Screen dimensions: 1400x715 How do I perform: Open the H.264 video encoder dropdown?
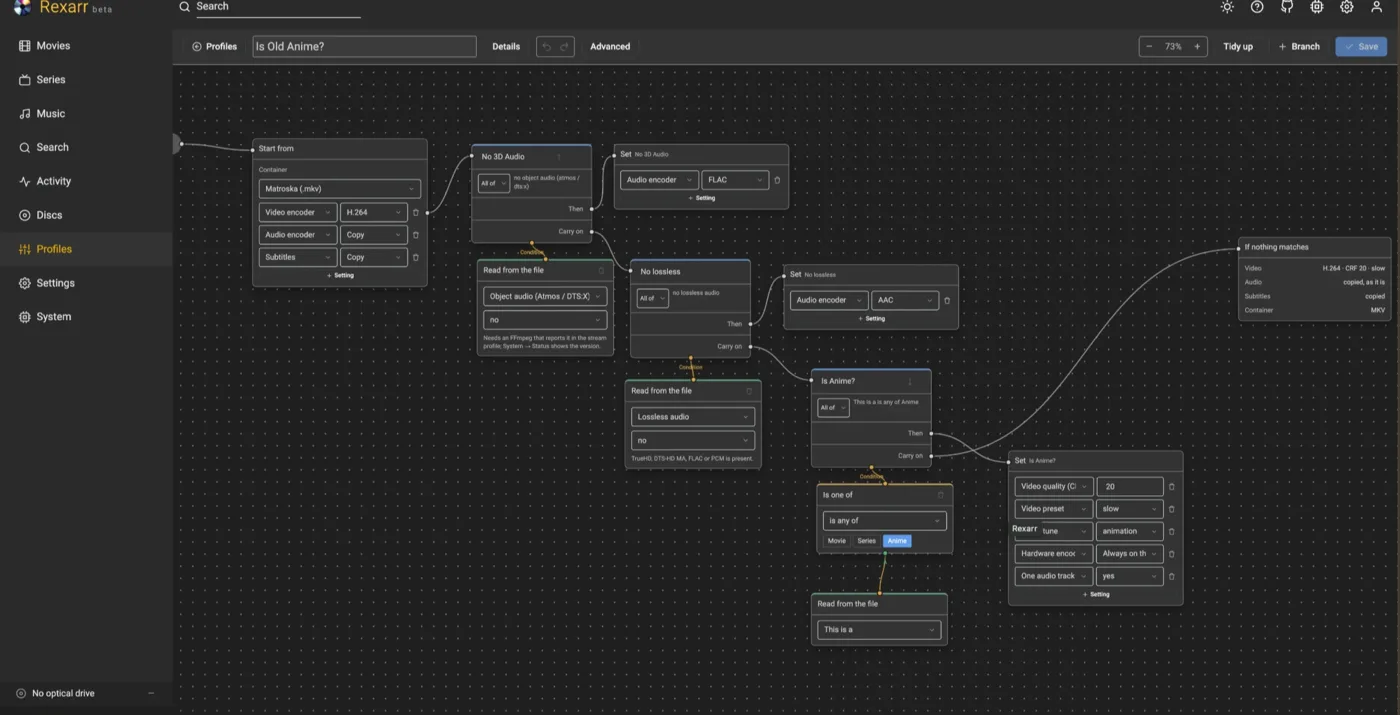[x=373, y=213]
